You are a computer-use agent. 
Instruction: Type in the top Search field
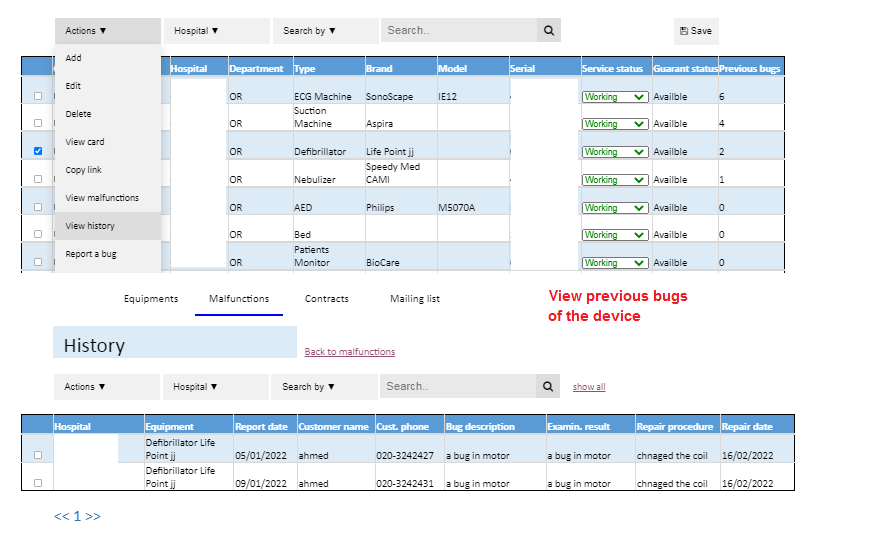click(458, 31)
